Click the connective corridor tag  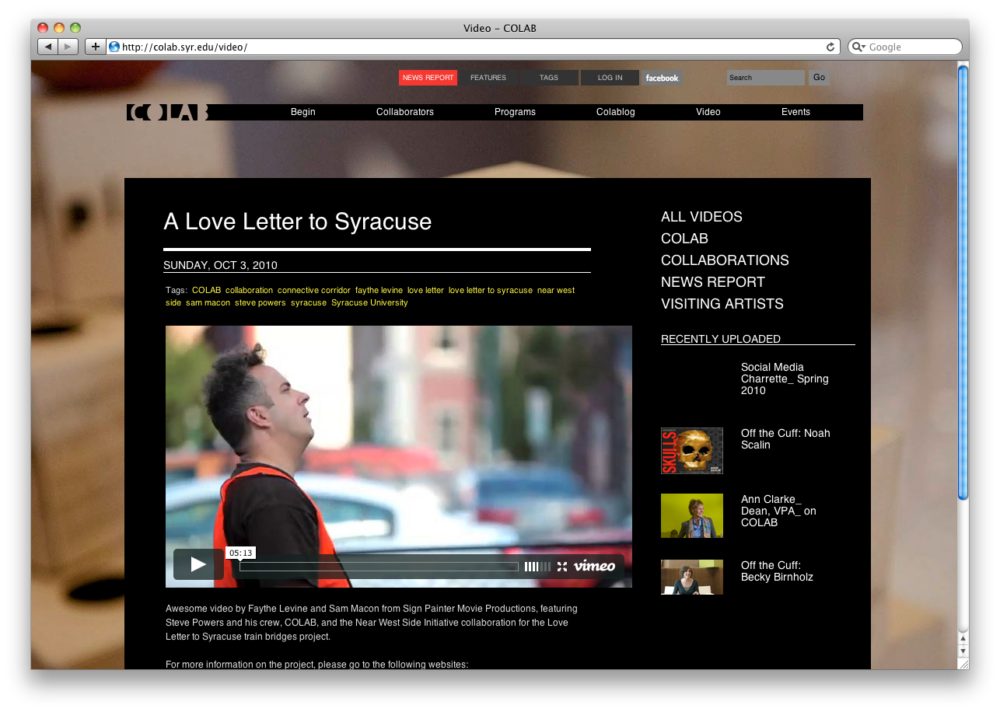tap(314, 290)
